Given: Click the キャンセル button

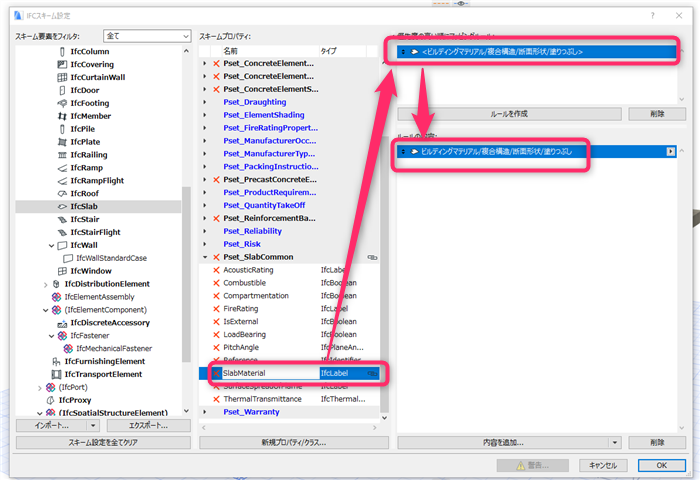Looking at the screenshot, I should [603, 465].
